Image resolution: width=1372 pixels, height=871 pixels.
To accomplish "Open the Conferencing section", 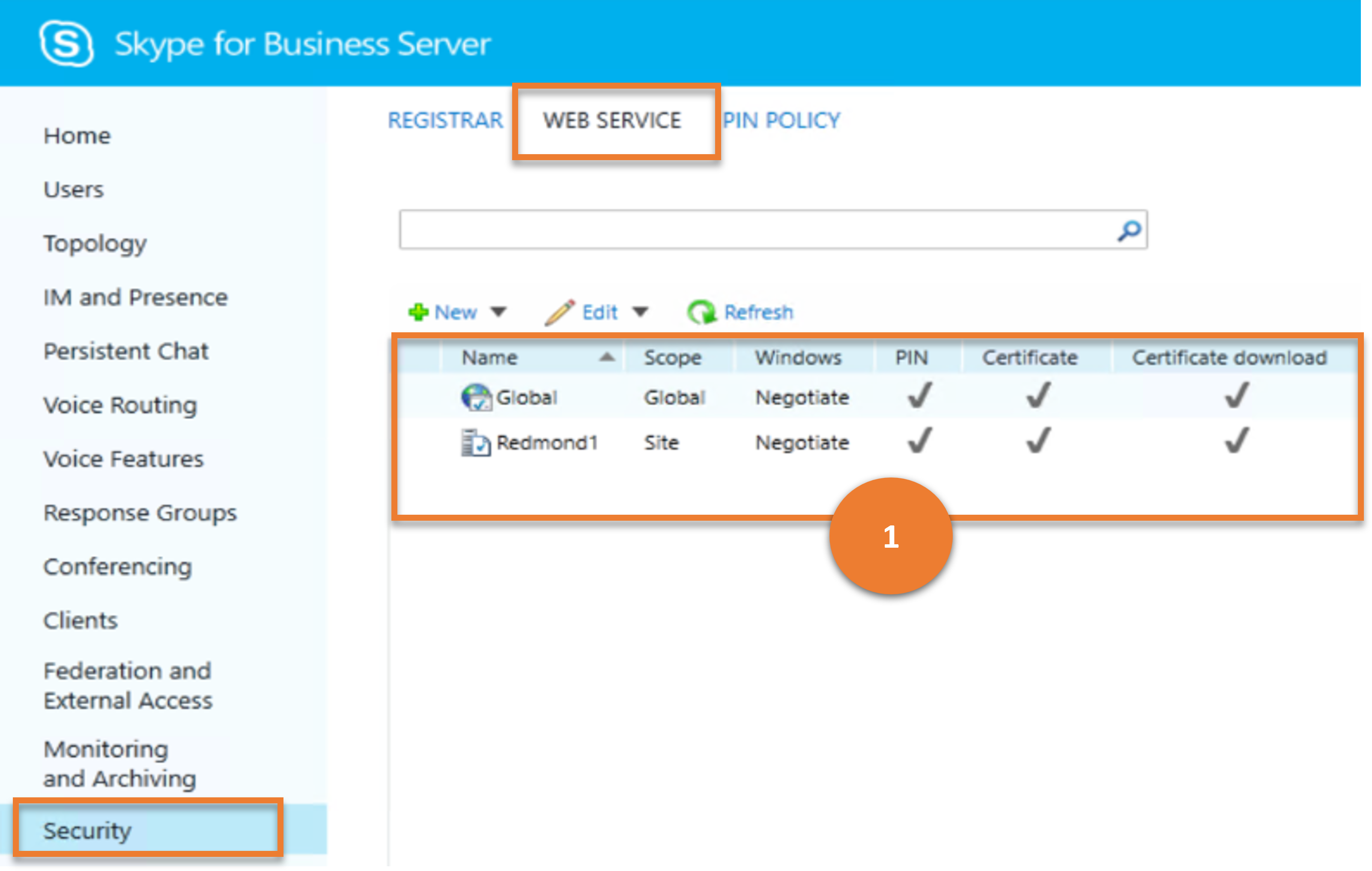I will click(118, 567).
